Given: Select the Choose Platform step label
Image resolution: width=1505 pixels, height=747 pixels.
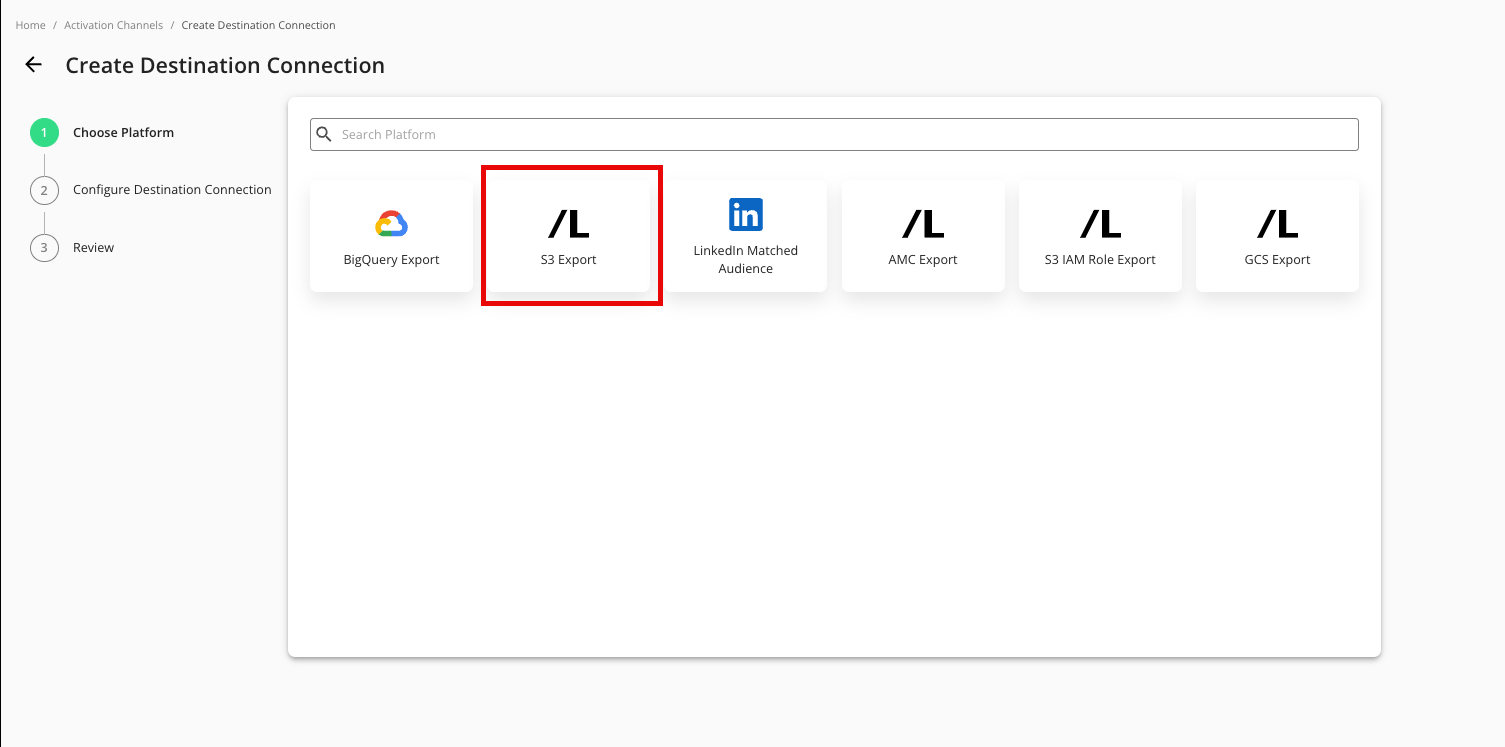Looking at the screenshot, I should tap(123, 133).
